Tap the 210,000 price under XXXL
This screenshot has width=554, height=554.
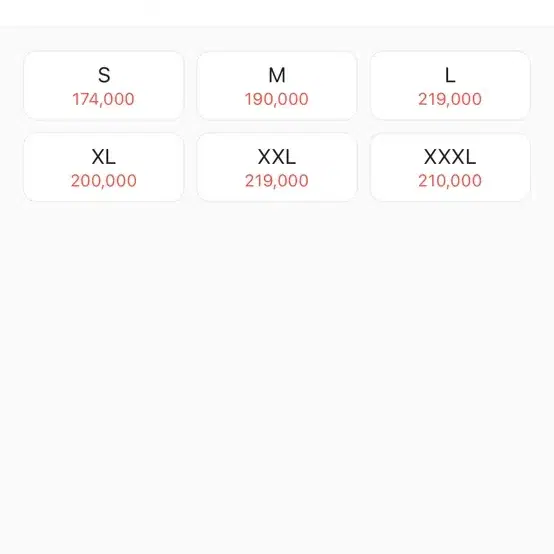(450, 181)
